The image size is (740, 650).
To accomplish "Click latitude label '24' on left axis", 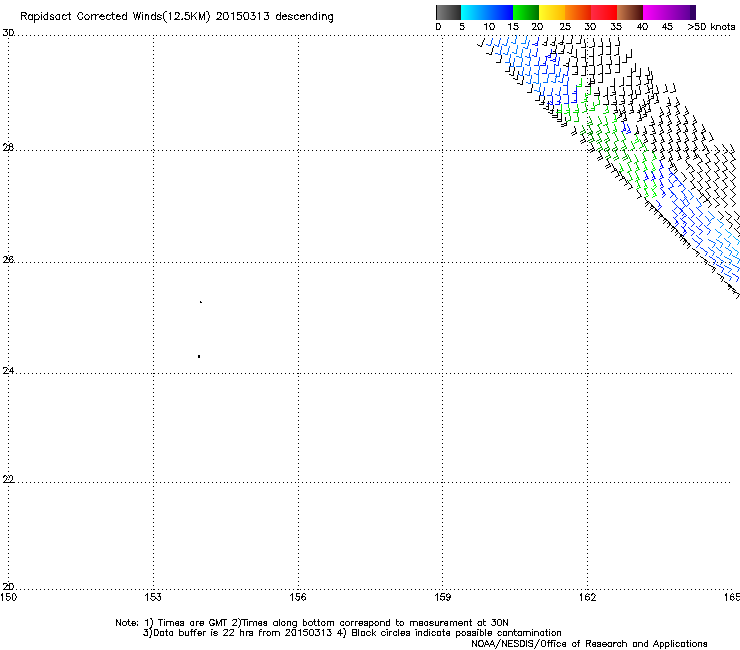I will pos(8,371).
